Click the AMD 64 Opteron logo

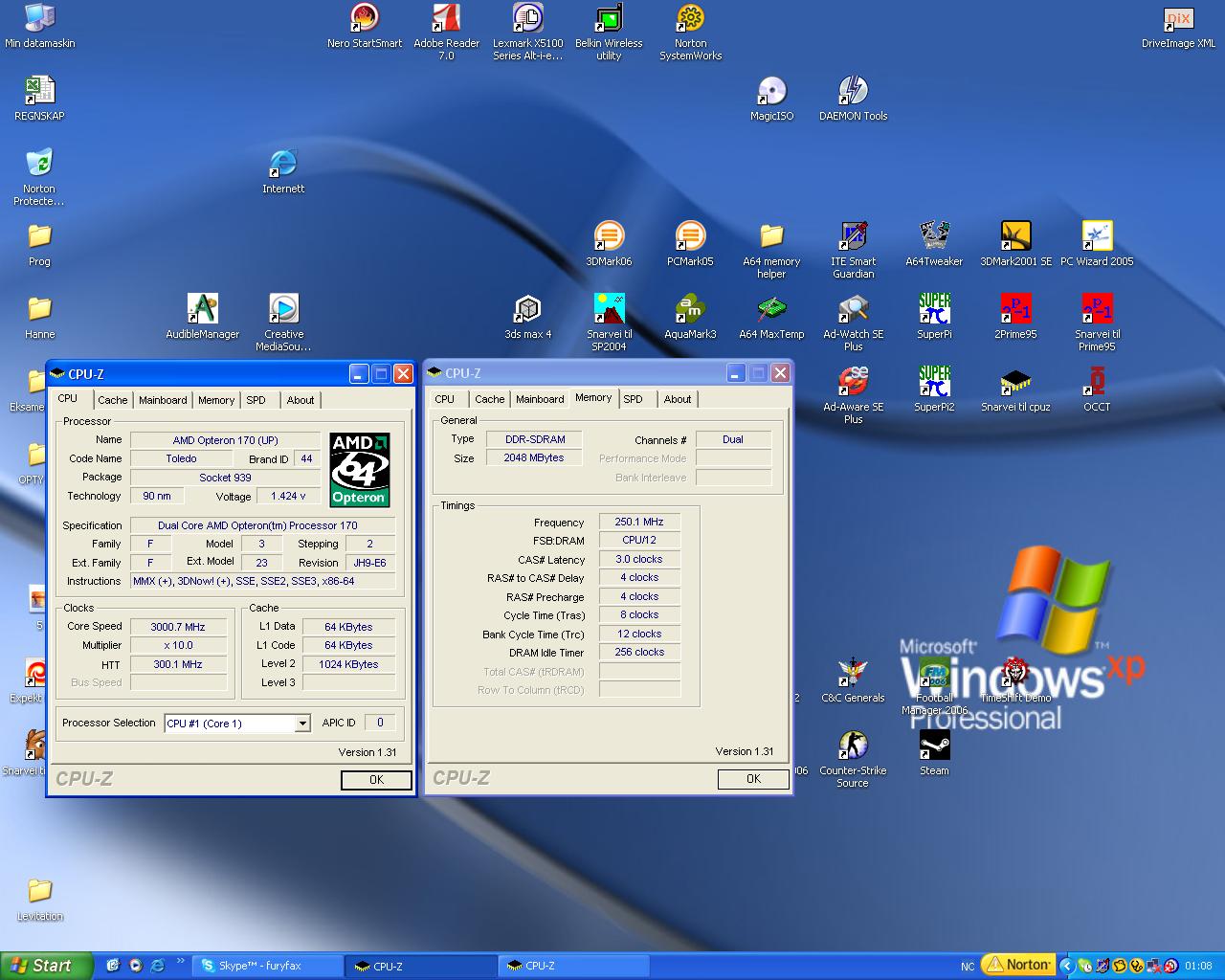pos(360,470)
